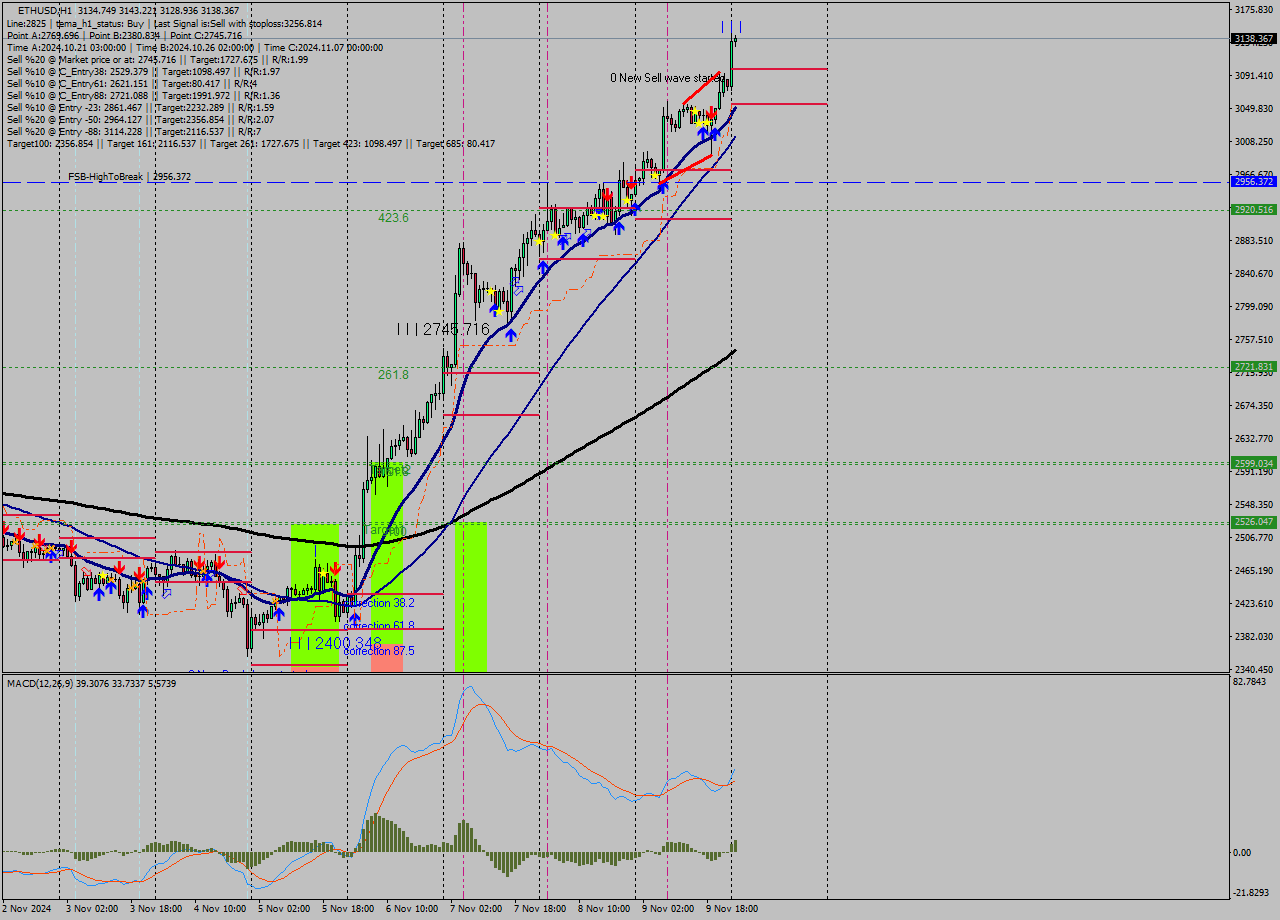Click the 3091.410 price axis value
The height and width of the screenshot is (920, 1280).
click(x=1253, y=76)
